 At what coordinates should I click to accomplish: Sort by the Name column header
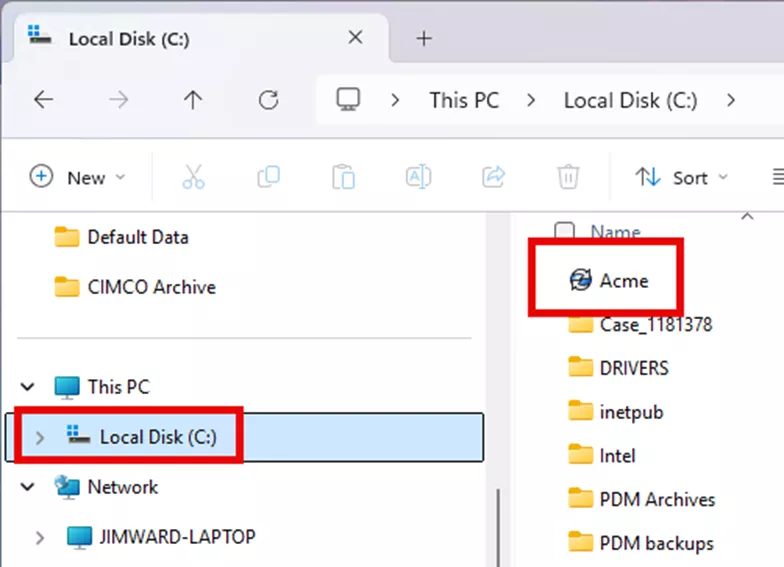point(616,232)
